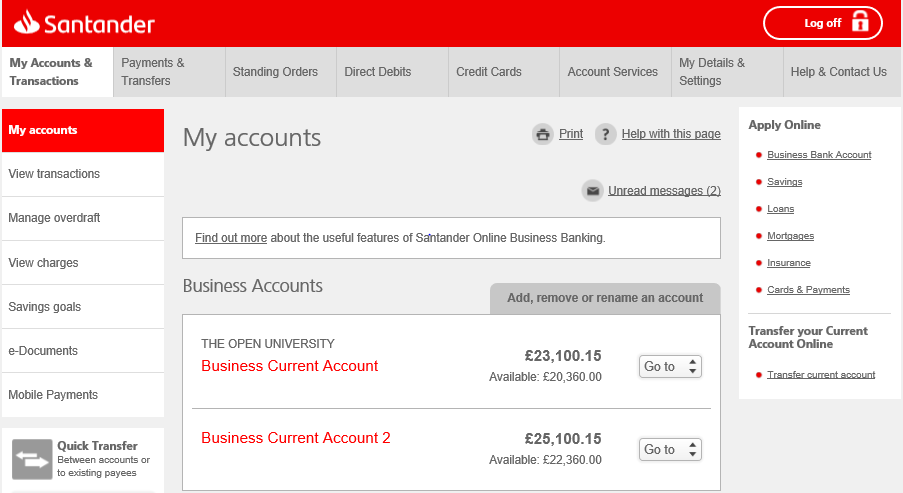This screenshot has height=493, width=903.
Task: Click the Print link
Action: coord(571,134)
